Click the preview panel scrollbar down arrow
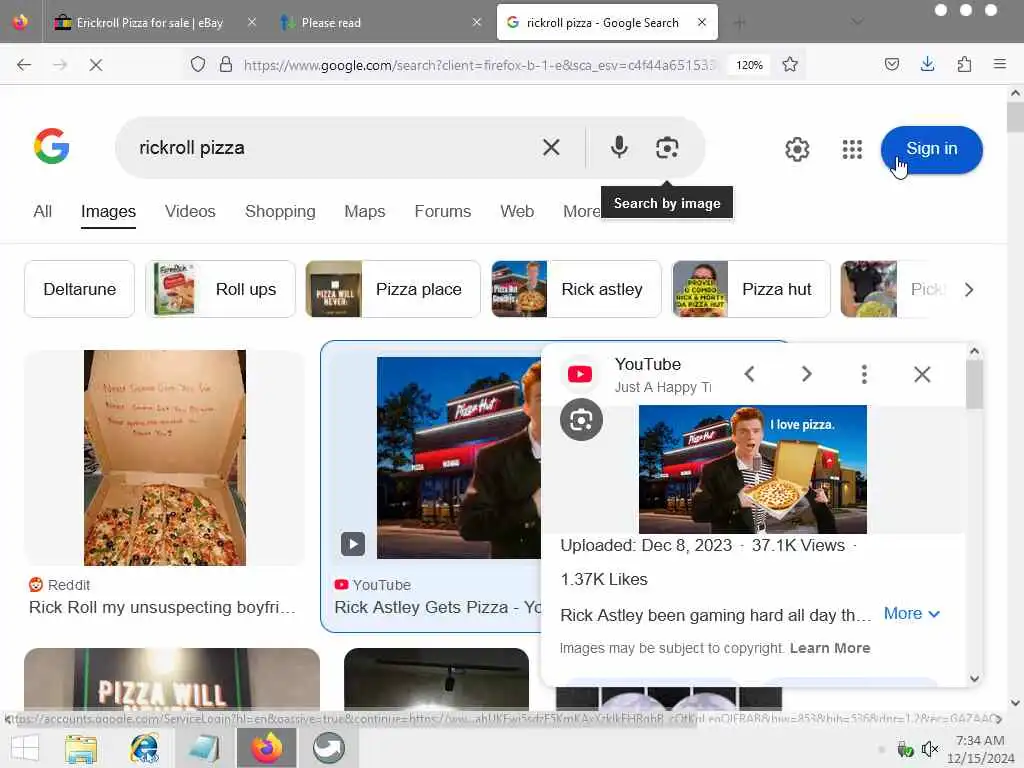The image size is (1024, 768). 974,679
